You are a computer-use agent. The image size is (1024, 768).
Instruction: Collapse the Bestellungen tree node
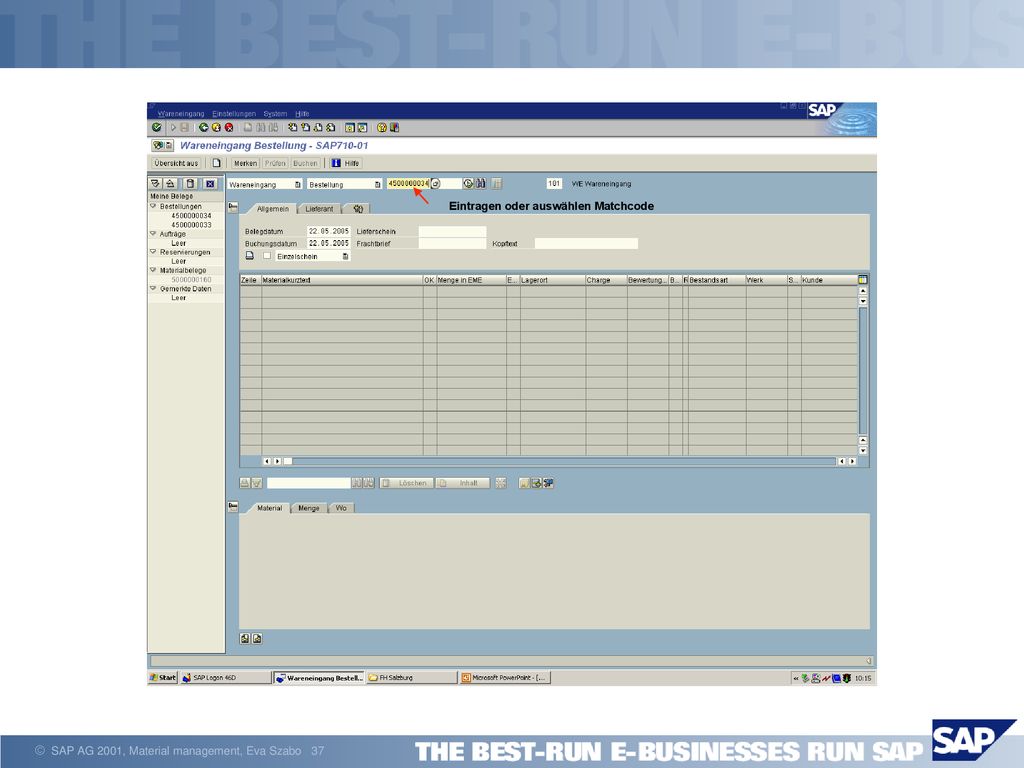coord(153,206)
